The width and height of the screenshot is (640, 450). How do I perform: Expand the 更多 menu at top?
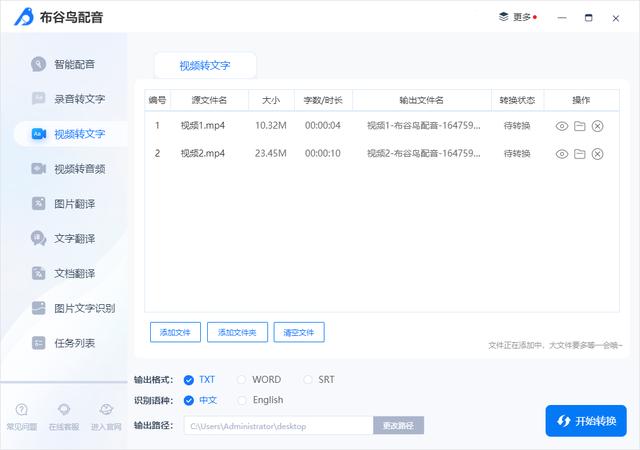517,17
